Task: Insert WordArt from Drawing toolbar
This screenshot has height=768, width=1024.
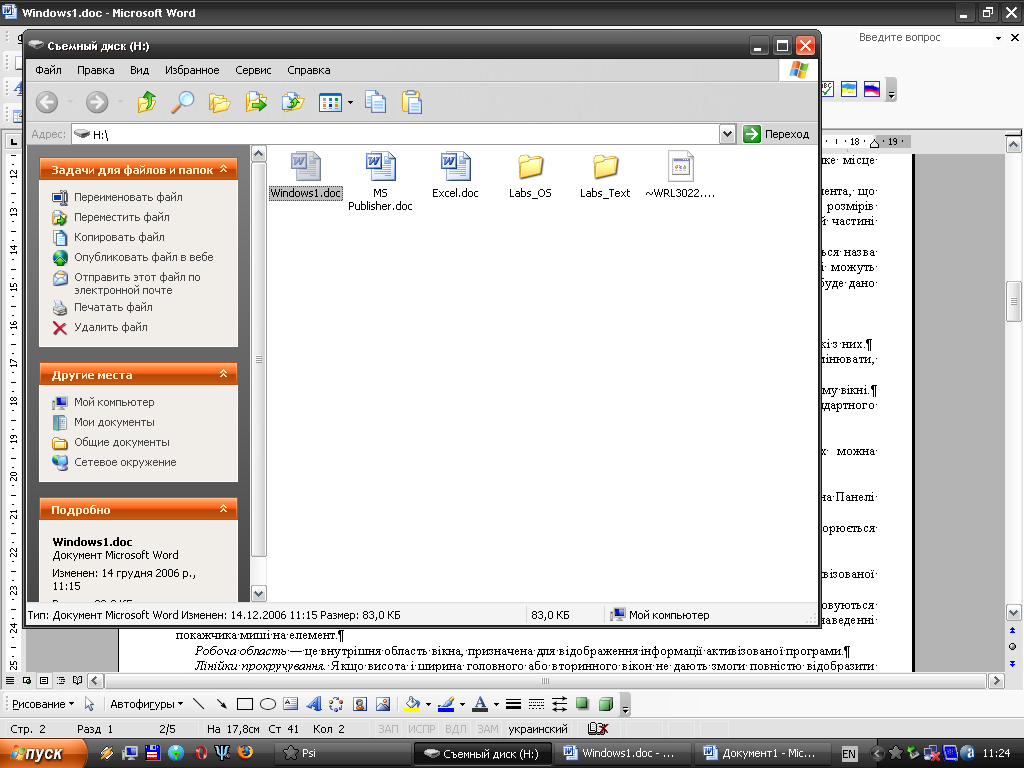Action: 313,704
